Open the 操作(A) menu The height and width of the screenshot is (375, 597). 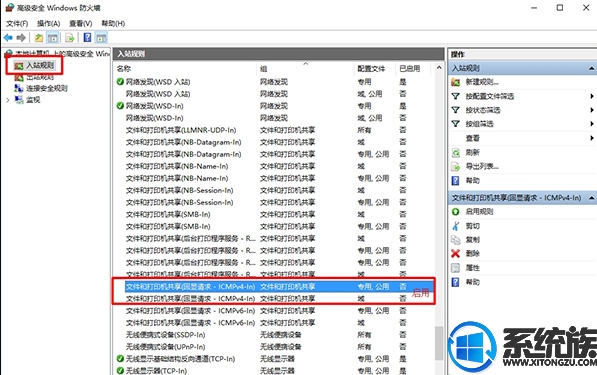point(48,24)
